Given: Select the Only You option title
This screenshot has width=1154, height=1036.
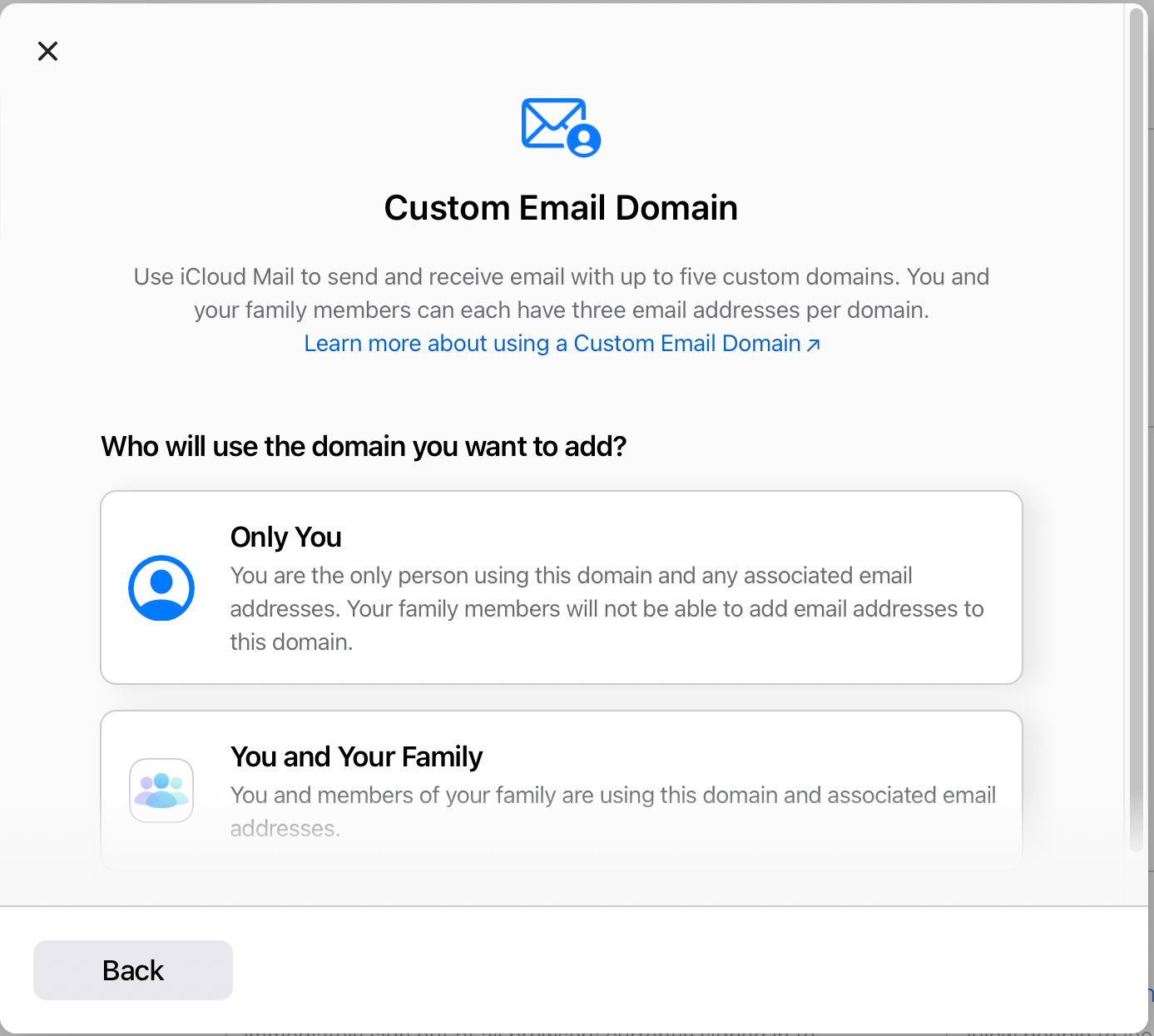Looking at the screenshot, I should click(x=285, y=538).
